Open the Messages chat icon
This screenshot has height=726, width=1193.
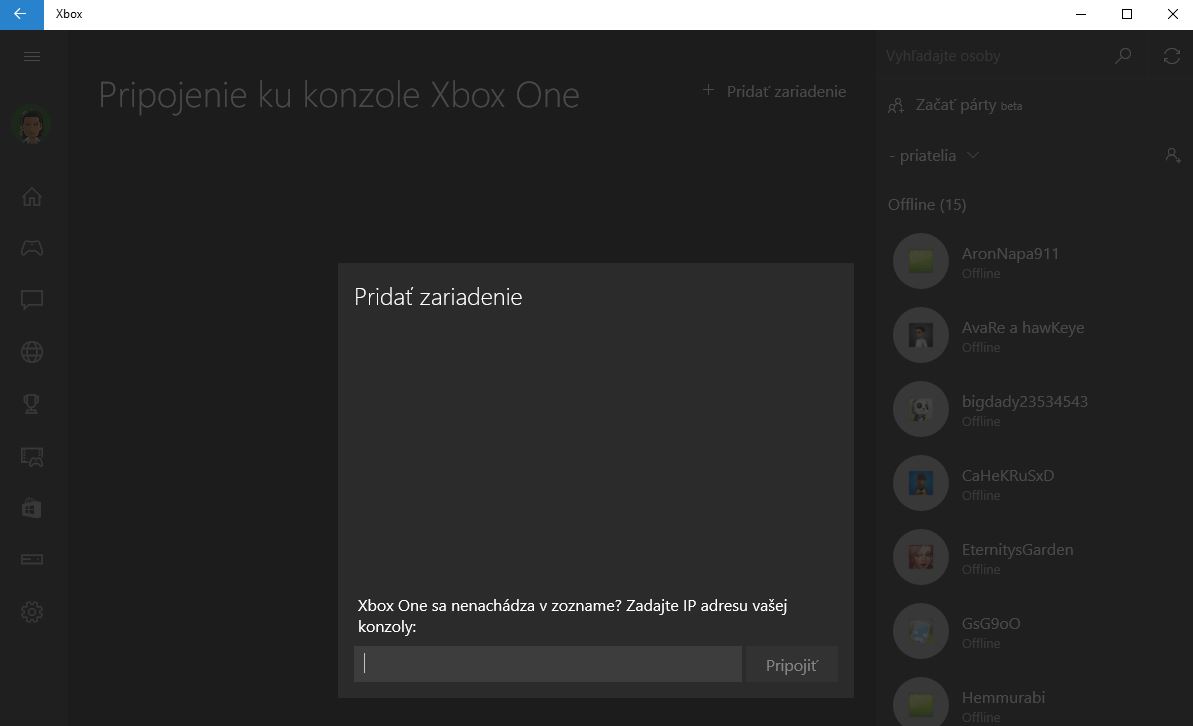(x=32, y=300)
